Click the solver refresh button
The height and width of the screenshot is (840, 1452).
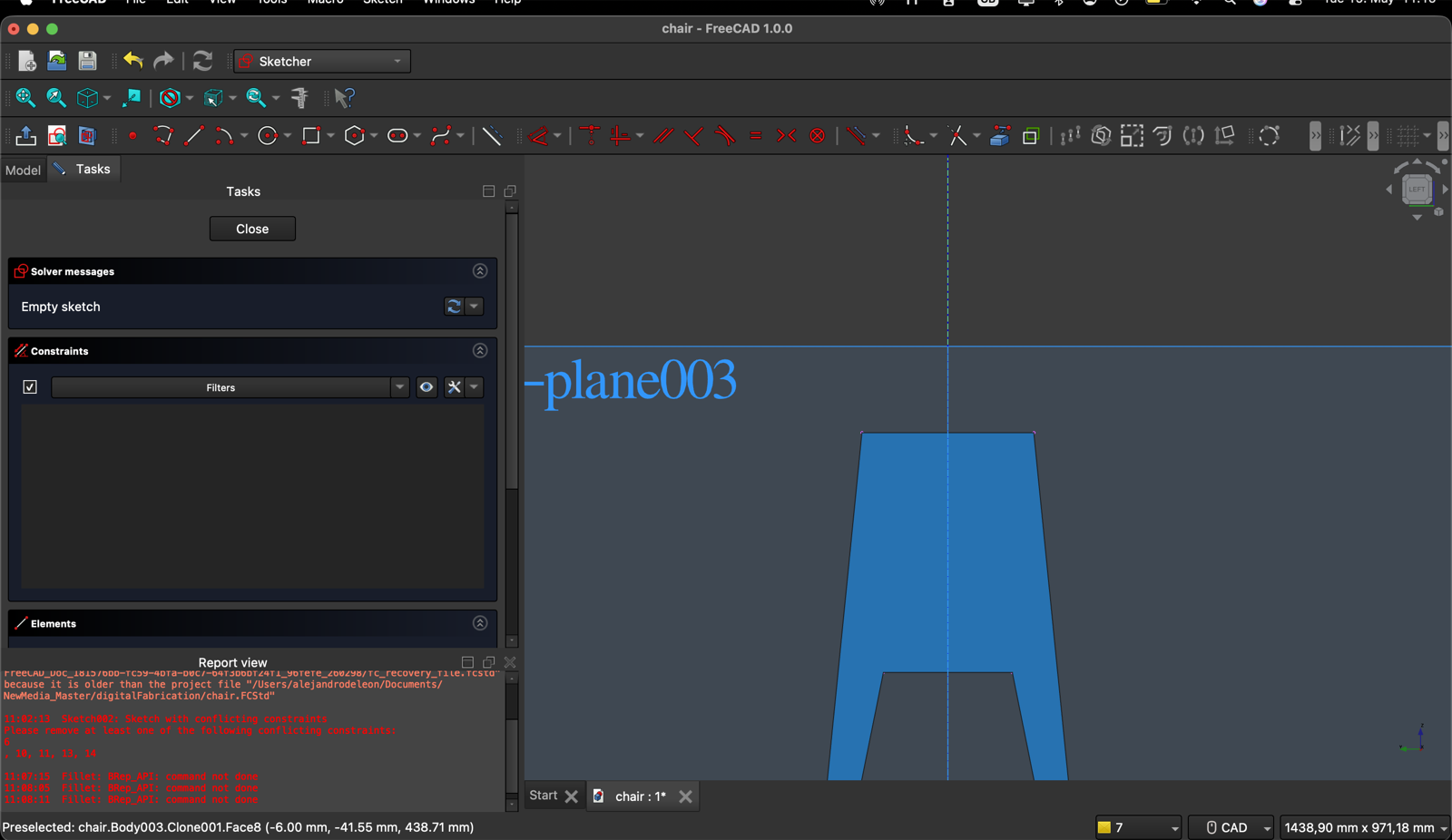[455, 307]
